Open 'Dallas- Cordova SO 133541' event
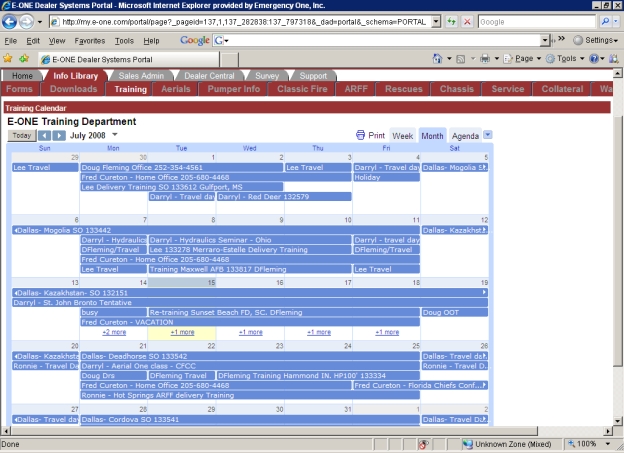 pos(250,419)
